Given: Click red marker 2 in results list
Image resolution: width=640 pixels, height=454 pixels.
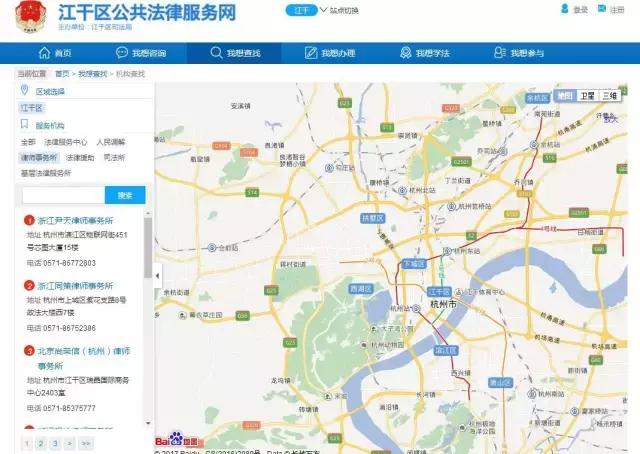Looking at the screenshot, I should [x=29, y=285].
